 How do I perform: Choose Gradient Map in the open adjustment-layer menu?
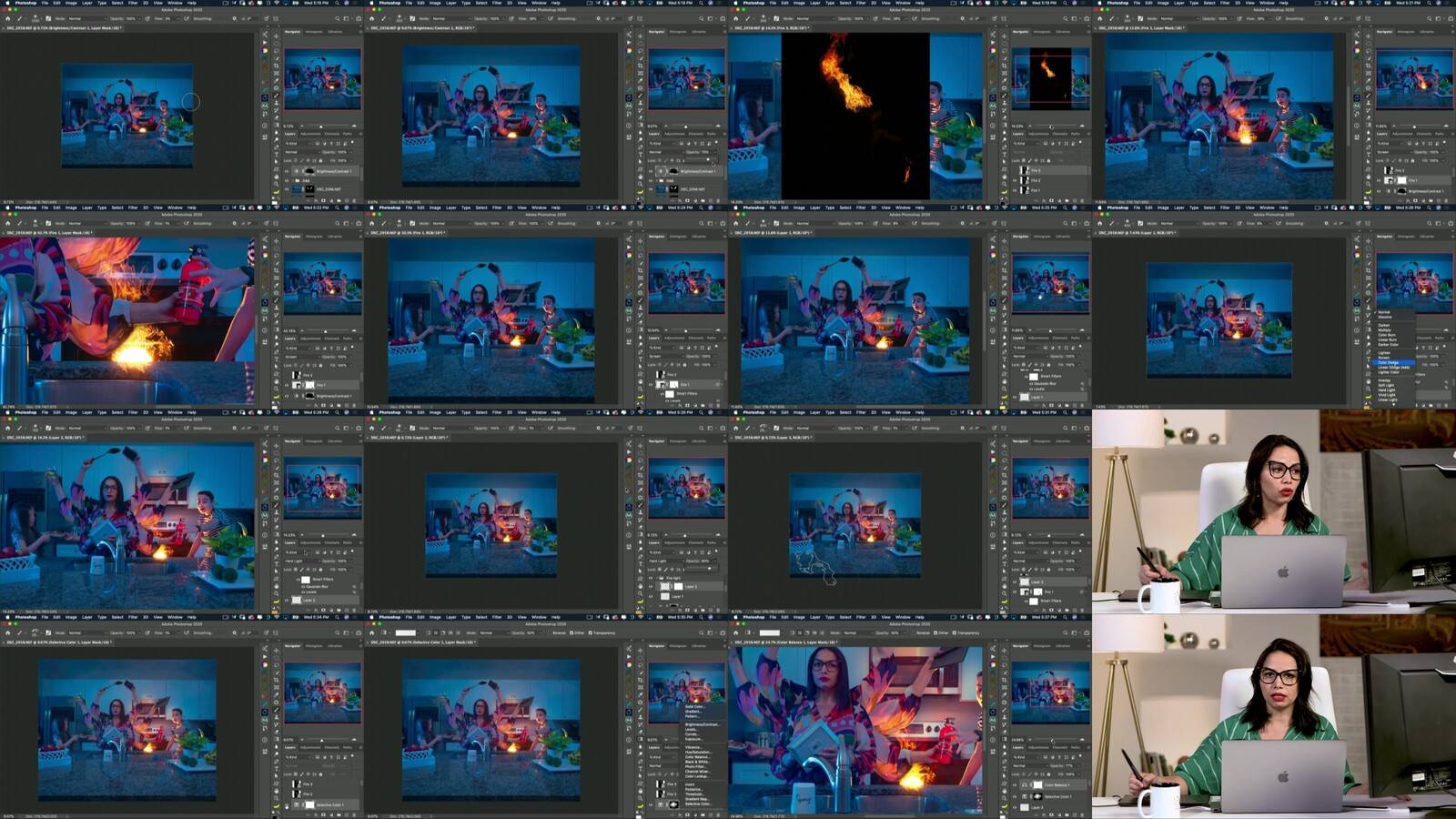[x=696, y=799]
